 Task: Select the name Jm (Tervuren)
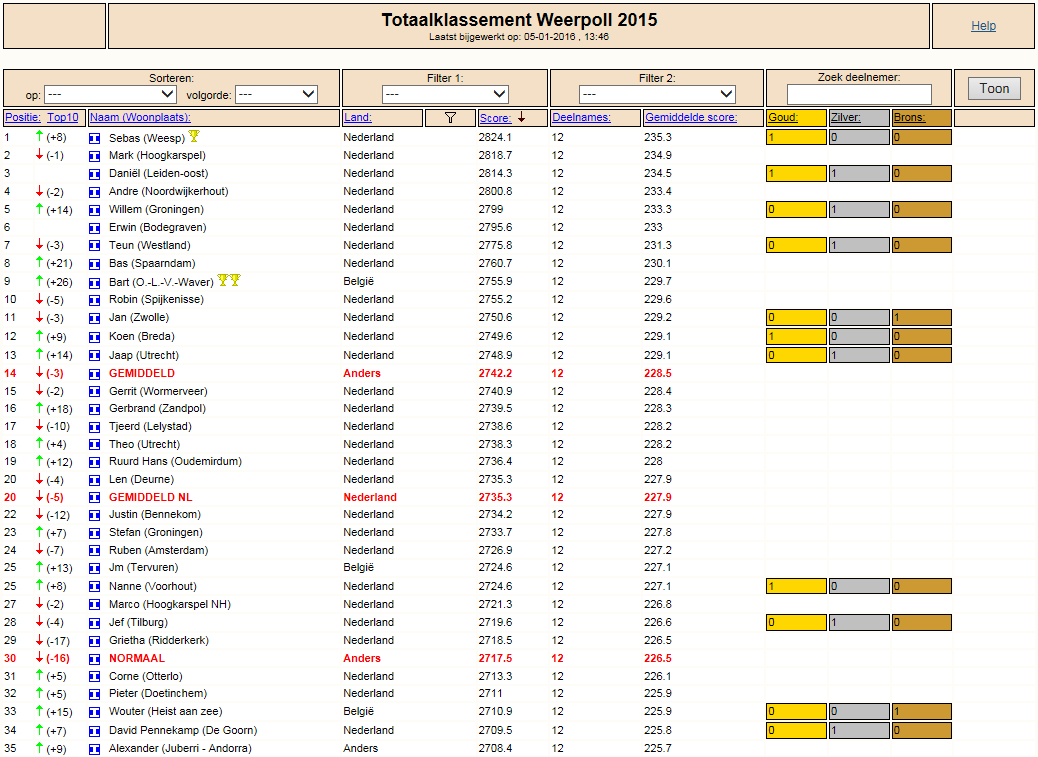pyautogui.click(x=144, y=568)
